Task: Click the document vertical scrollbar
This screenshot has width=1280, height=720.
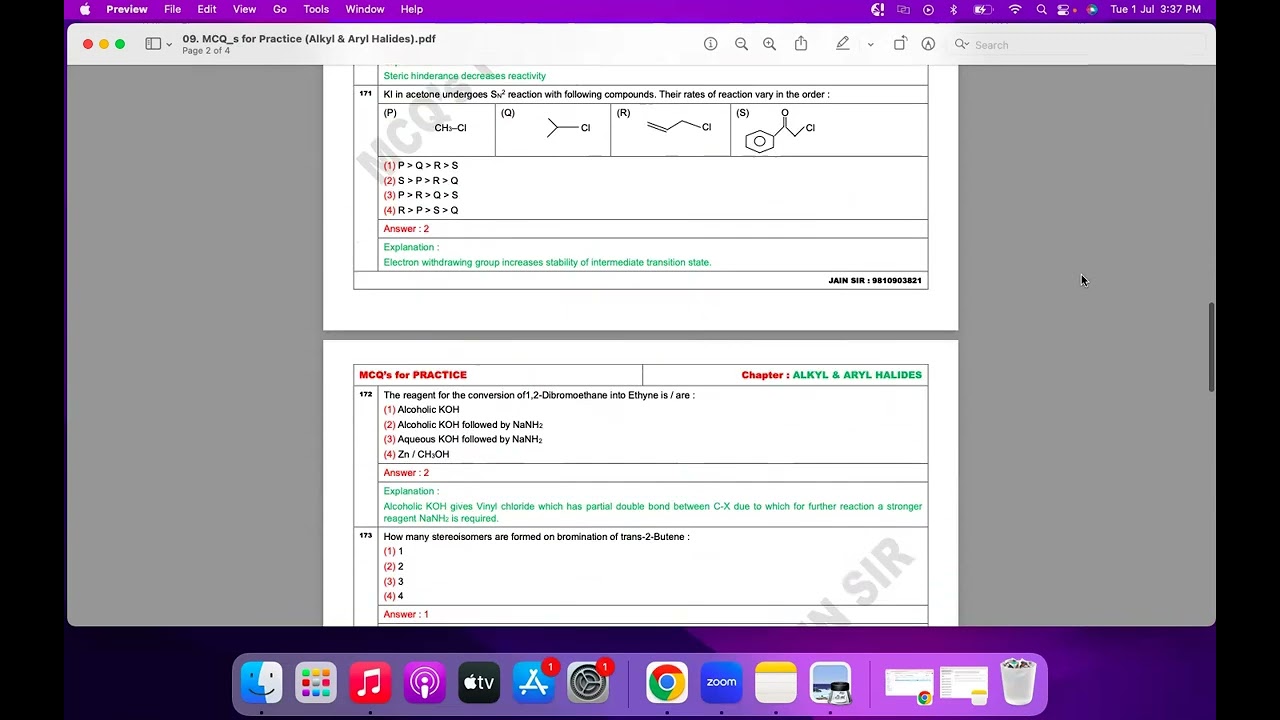Action: [1212, 346]
